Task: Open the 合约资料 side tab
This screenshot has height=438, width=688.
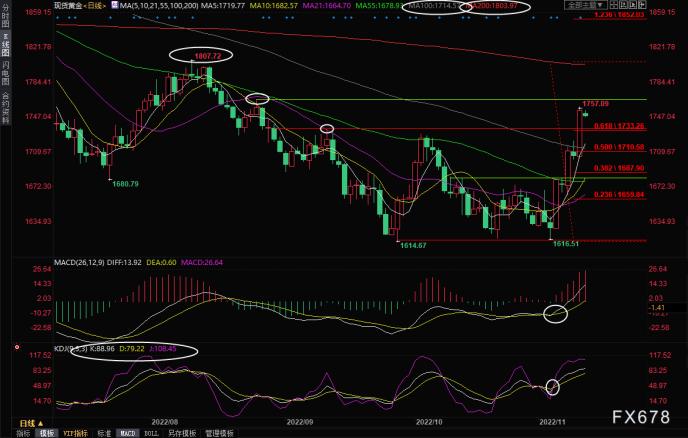Action: (x=5, y=107)
